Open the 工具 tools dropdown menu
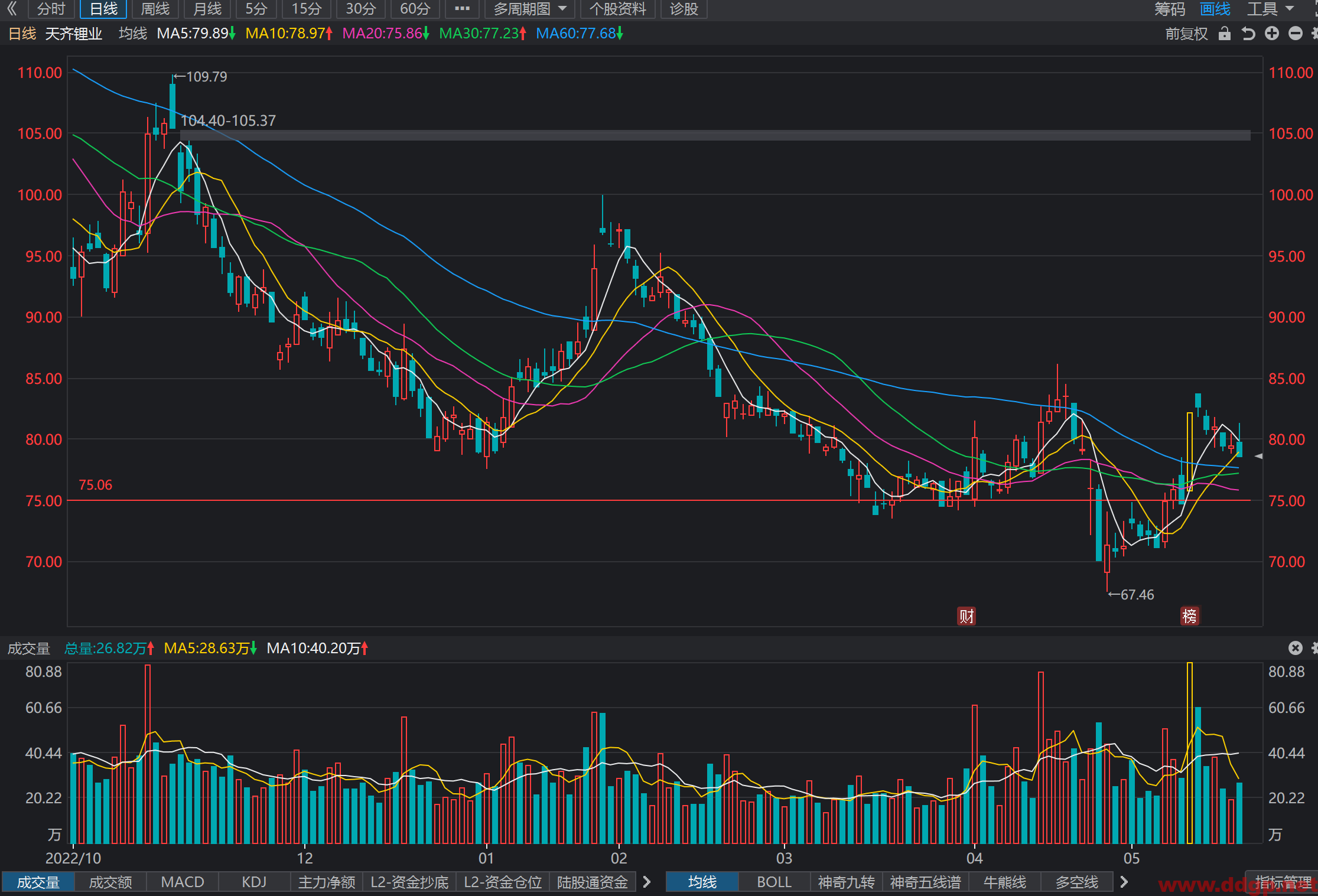This screenshot has height=896, width=1318. 1270,9
